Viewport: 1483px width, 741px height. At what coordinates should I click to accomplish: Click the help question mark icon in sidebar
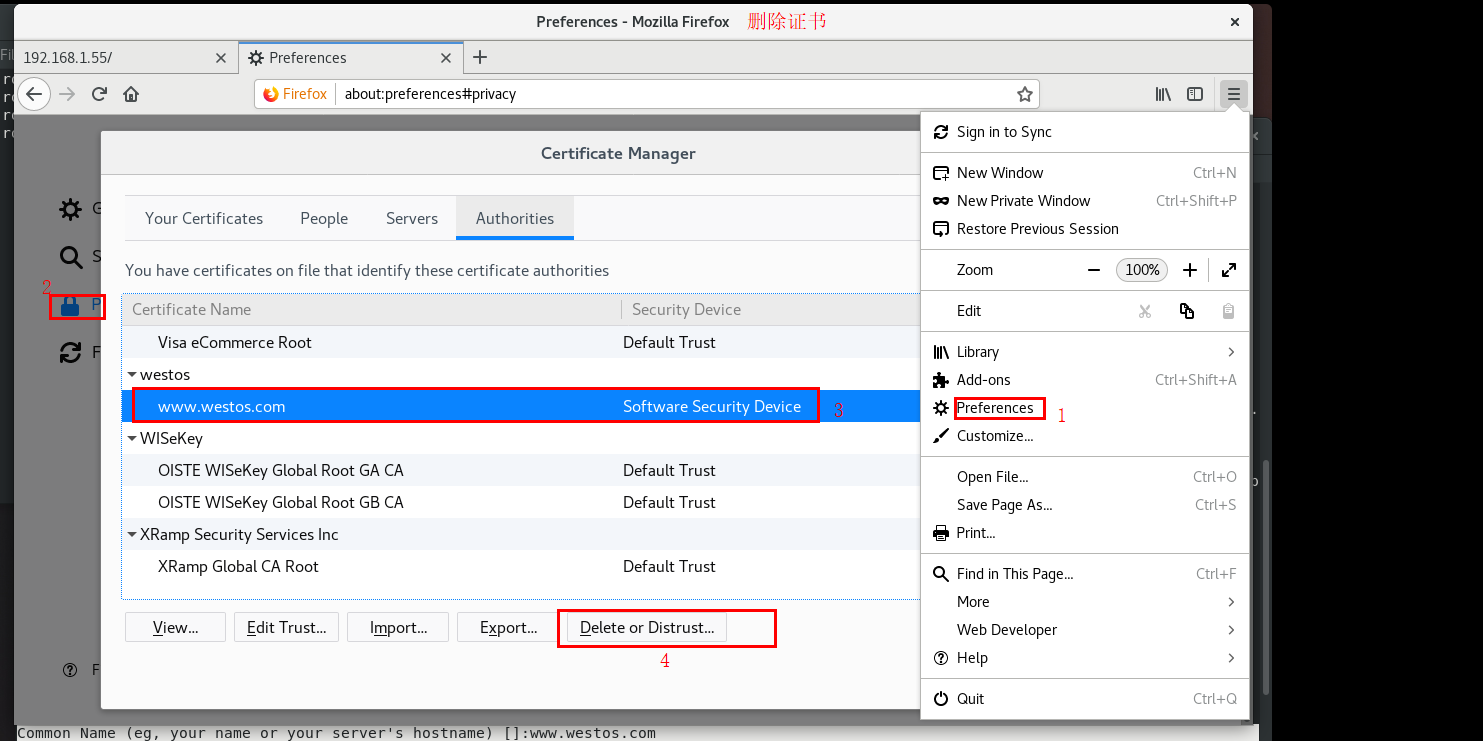tap(70, 670)
